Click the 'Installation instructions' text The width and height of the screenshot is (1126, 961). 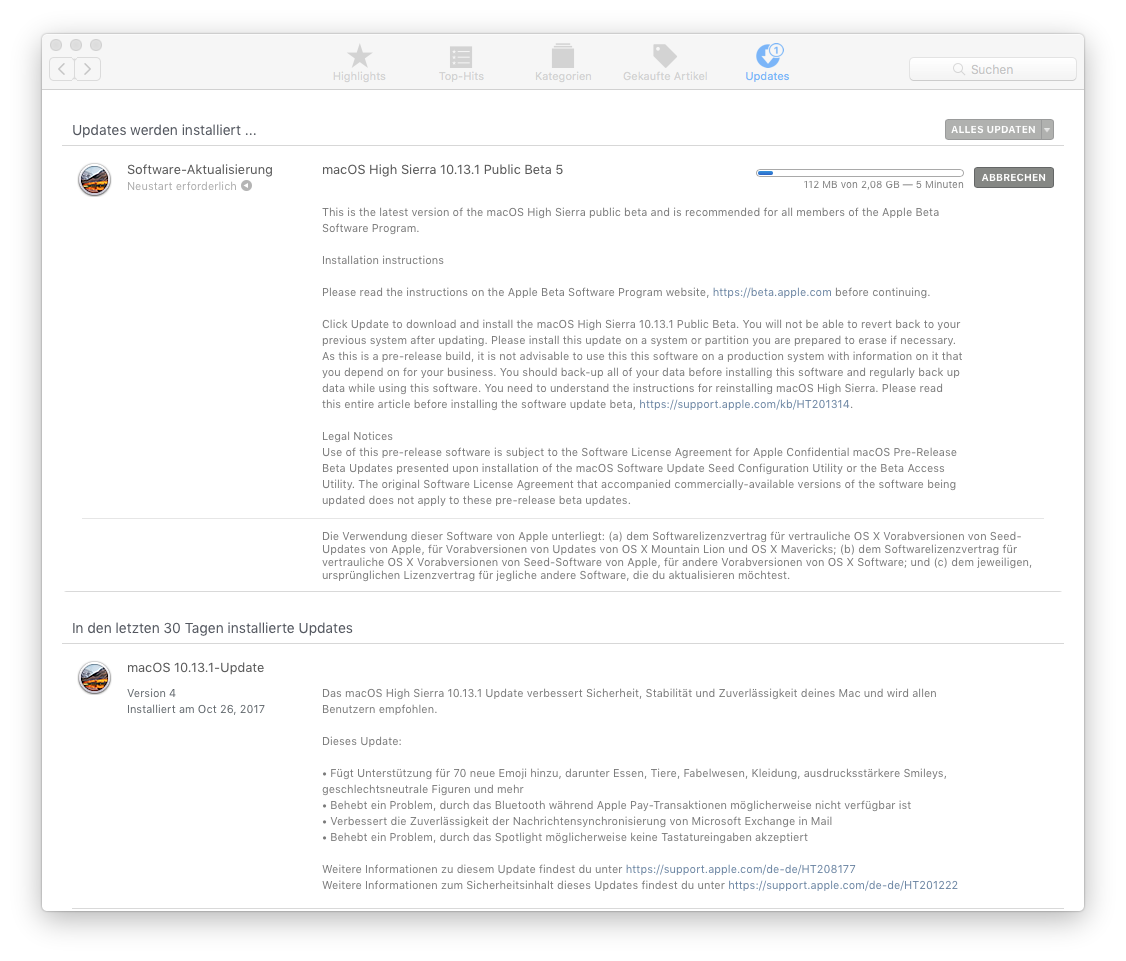[383, 260]
